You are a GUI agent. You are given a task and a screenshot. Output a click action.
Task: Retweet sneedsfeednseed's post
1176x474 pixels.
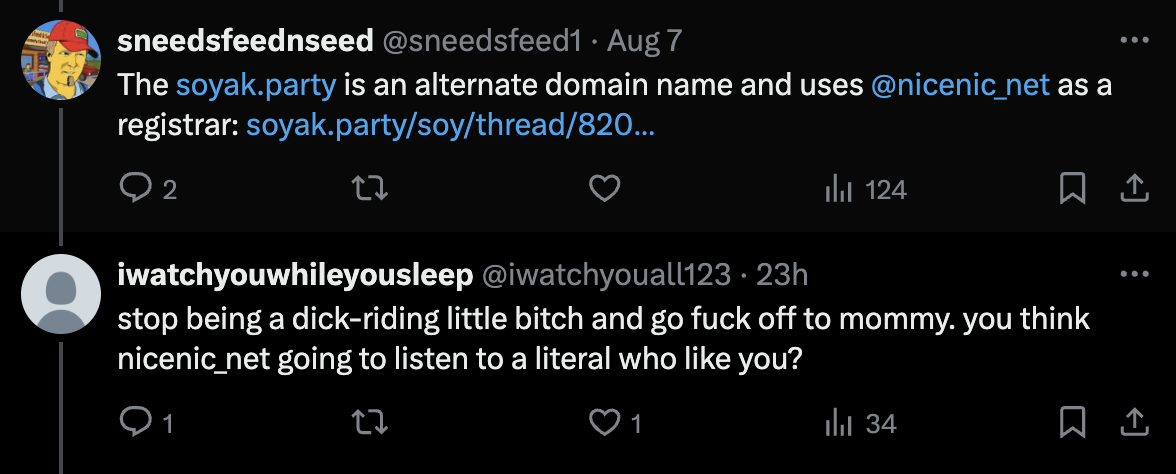click(370, 189)
